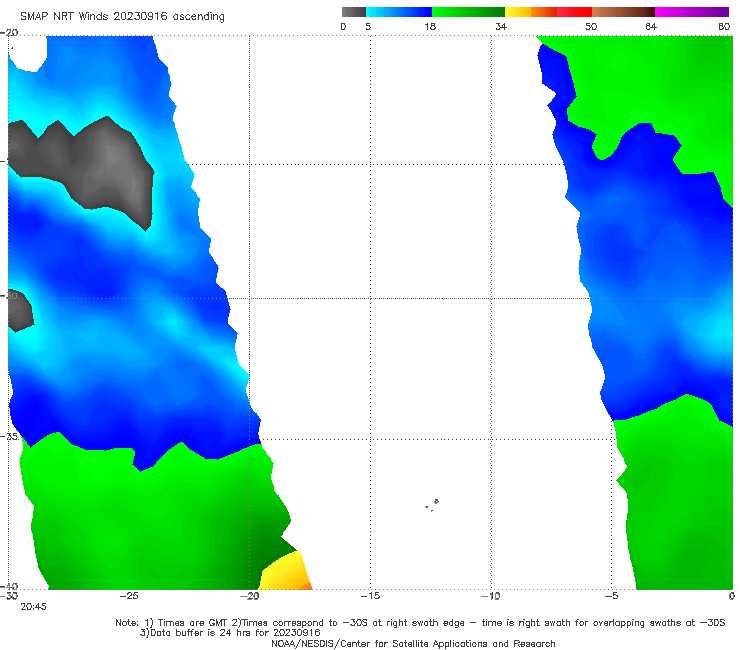740x650 pixels.
Task: Click the NOAA/NESDIS credit line
Action: (413, 644)
